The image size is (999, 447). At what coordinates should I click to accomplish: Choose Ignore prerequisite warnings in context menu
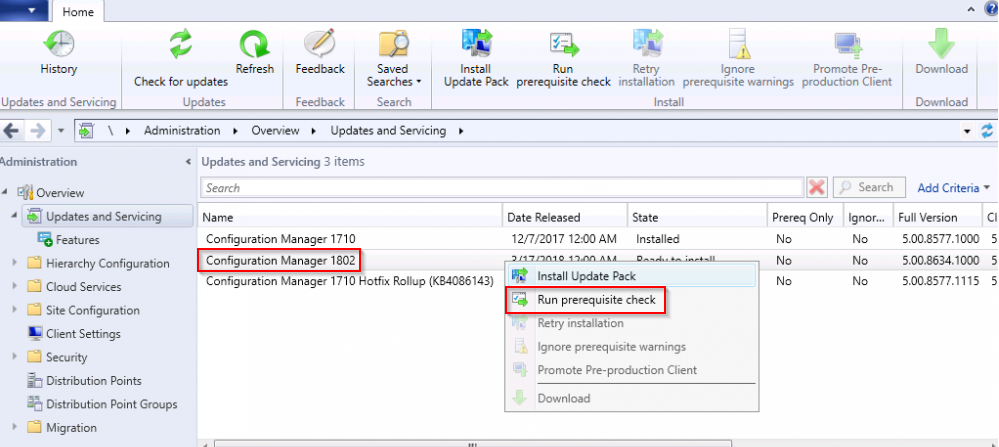[x=631, y=347]
